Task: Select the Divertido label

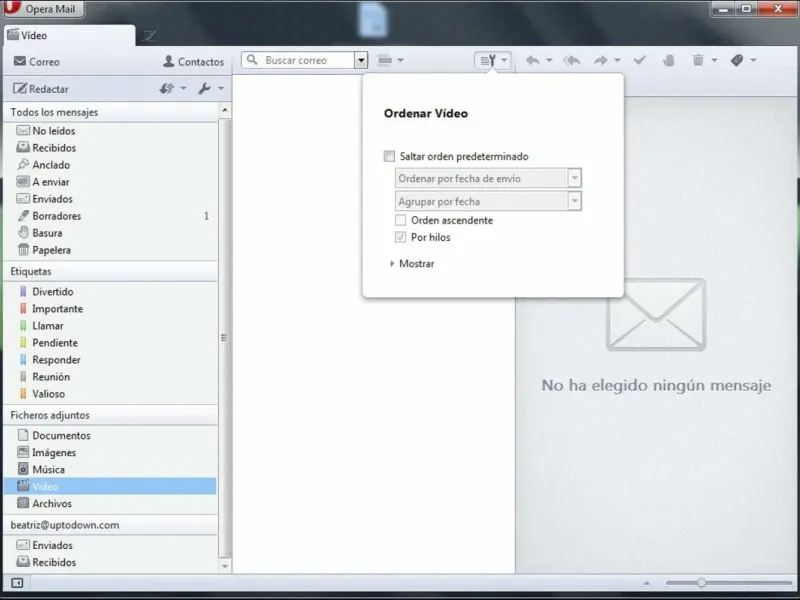Action: point(110,291)
